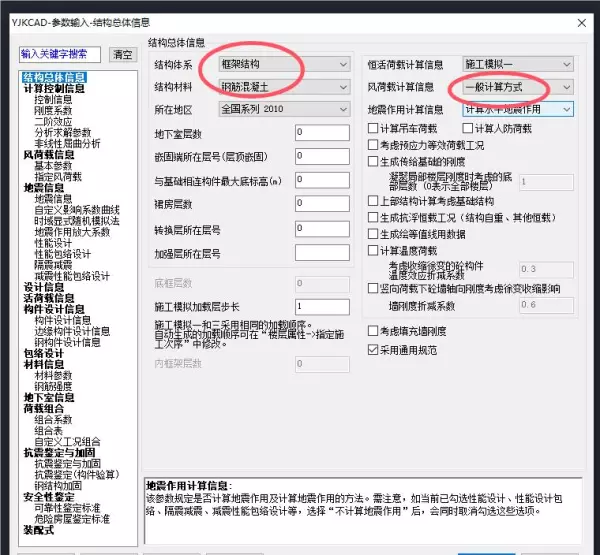Screen dimensions: 600x555
Task: Select 性能包络设计 tree item
Action: [63, 254]
